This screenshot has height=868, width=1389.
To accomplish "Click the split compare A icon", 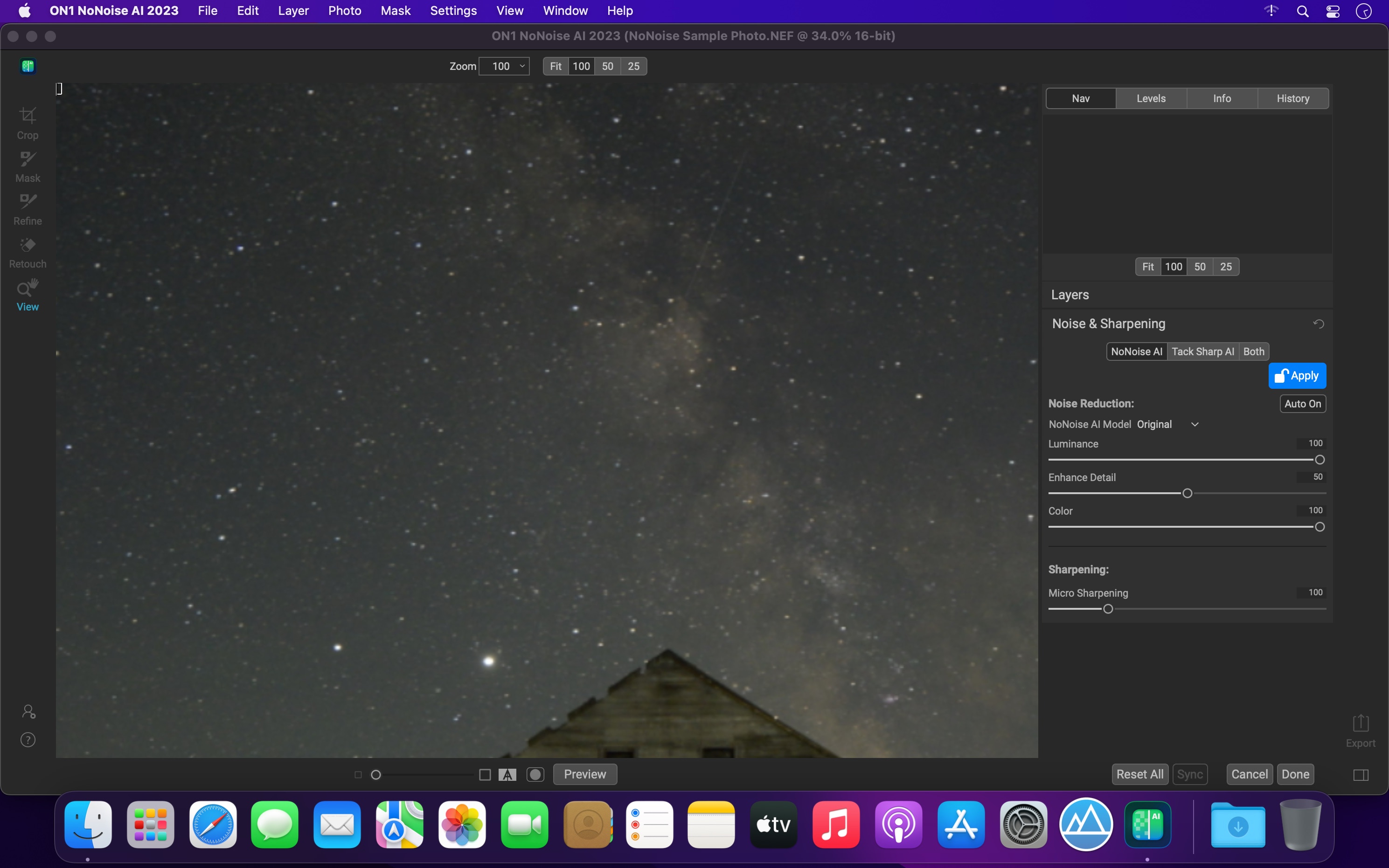I will click(507, 774).
